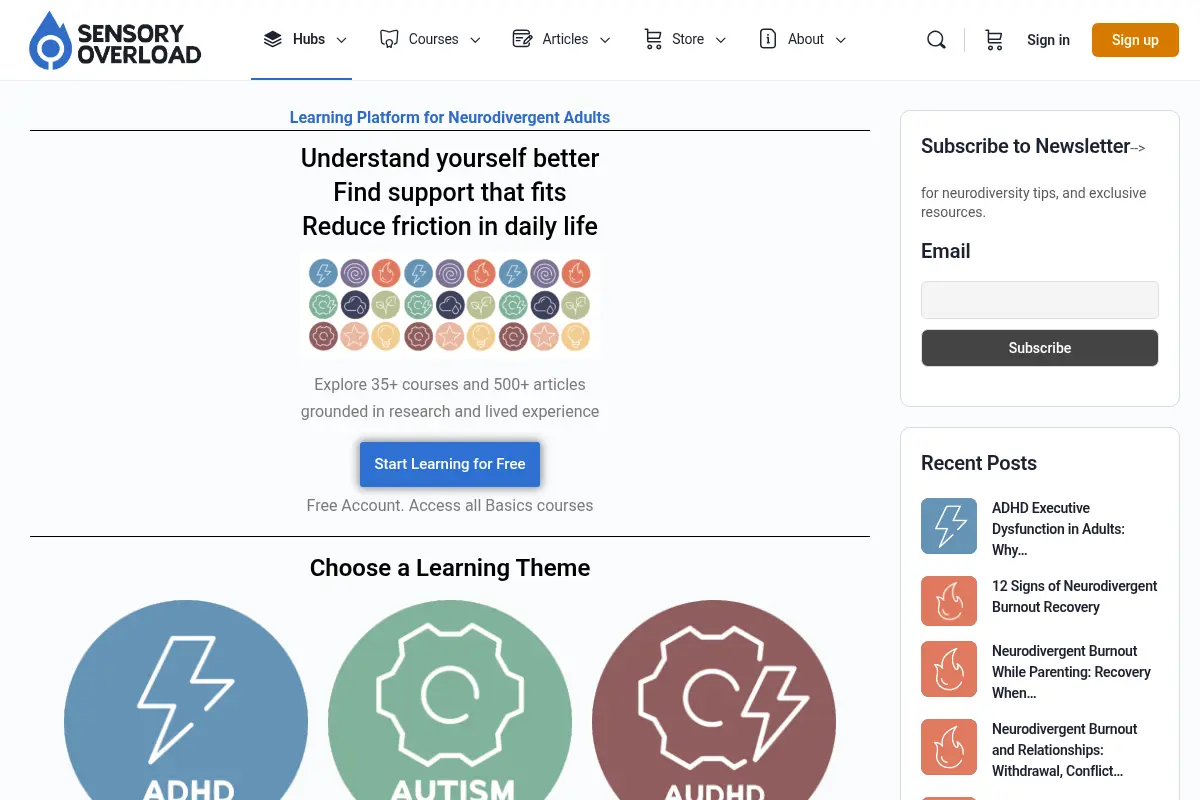The image size is (1200, 800).
Task: Select the AuDHD theme circle
Action: click(x=714, y=700)
